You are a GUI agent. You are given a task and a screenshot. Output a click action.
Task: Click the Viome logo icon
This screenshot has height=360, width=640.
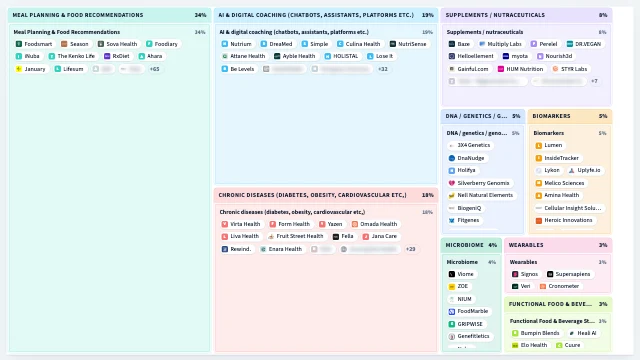click(452, 274)
